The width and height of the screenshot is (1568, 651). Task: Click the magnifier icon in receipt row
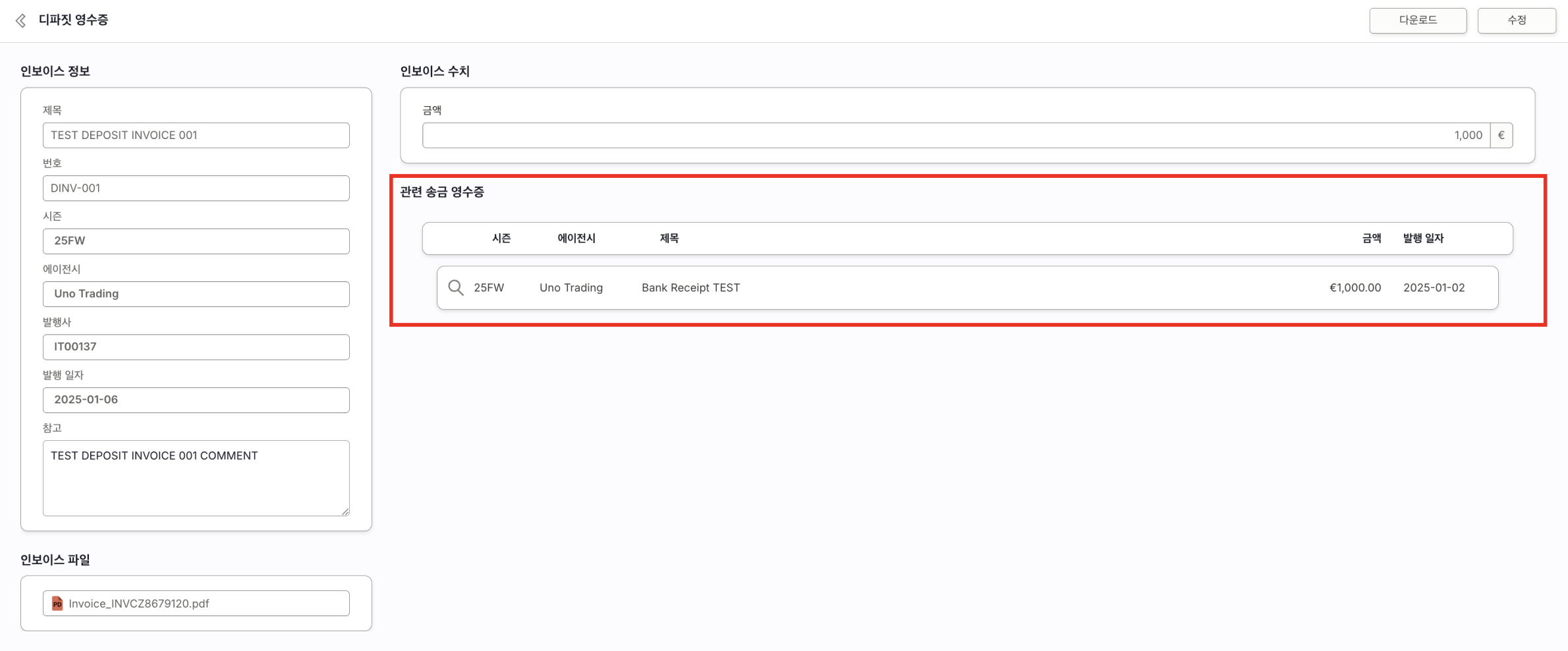coord(455,288)
